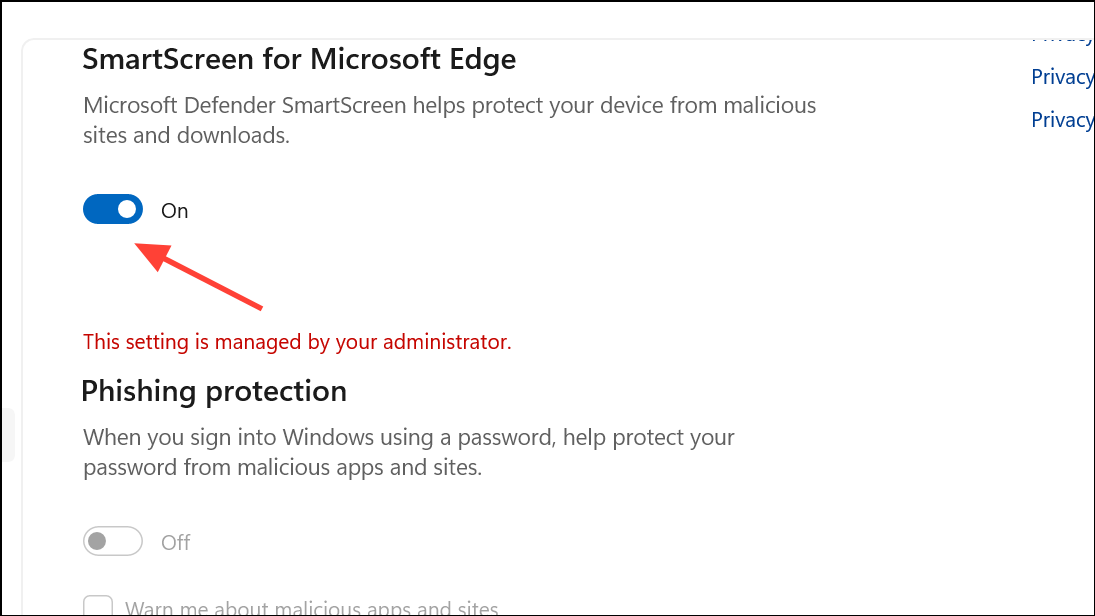Click the red administrator-managed warning text

297,342
